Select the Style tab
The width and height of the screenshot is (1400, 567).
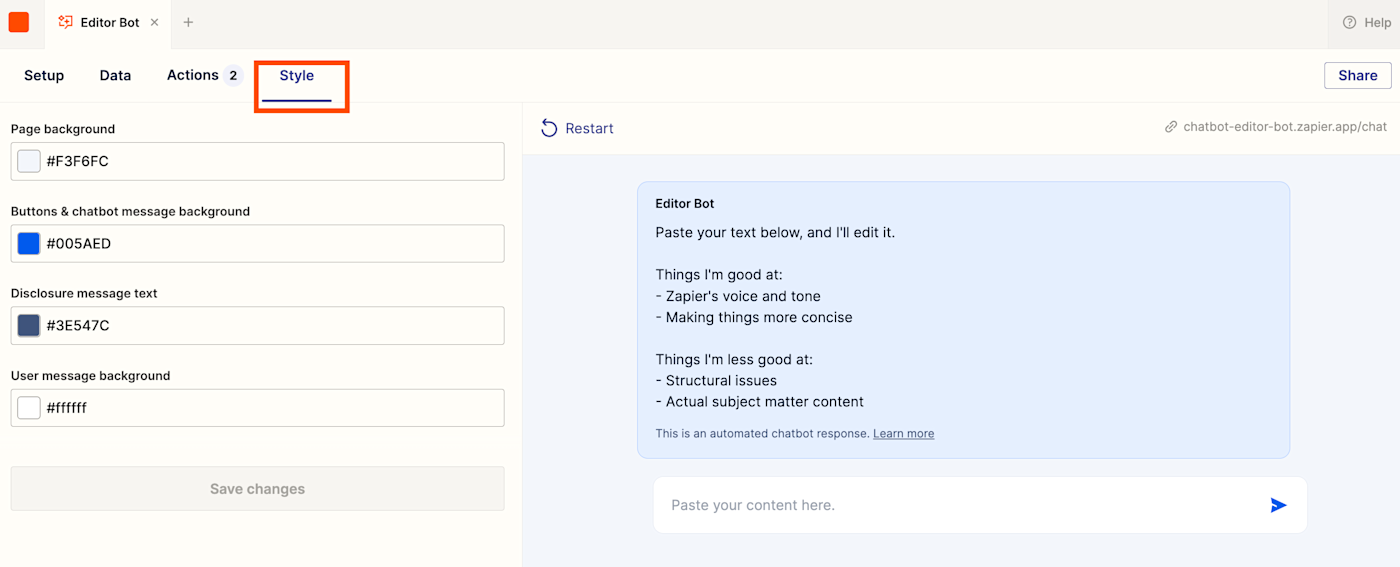(x=297, y=76)
